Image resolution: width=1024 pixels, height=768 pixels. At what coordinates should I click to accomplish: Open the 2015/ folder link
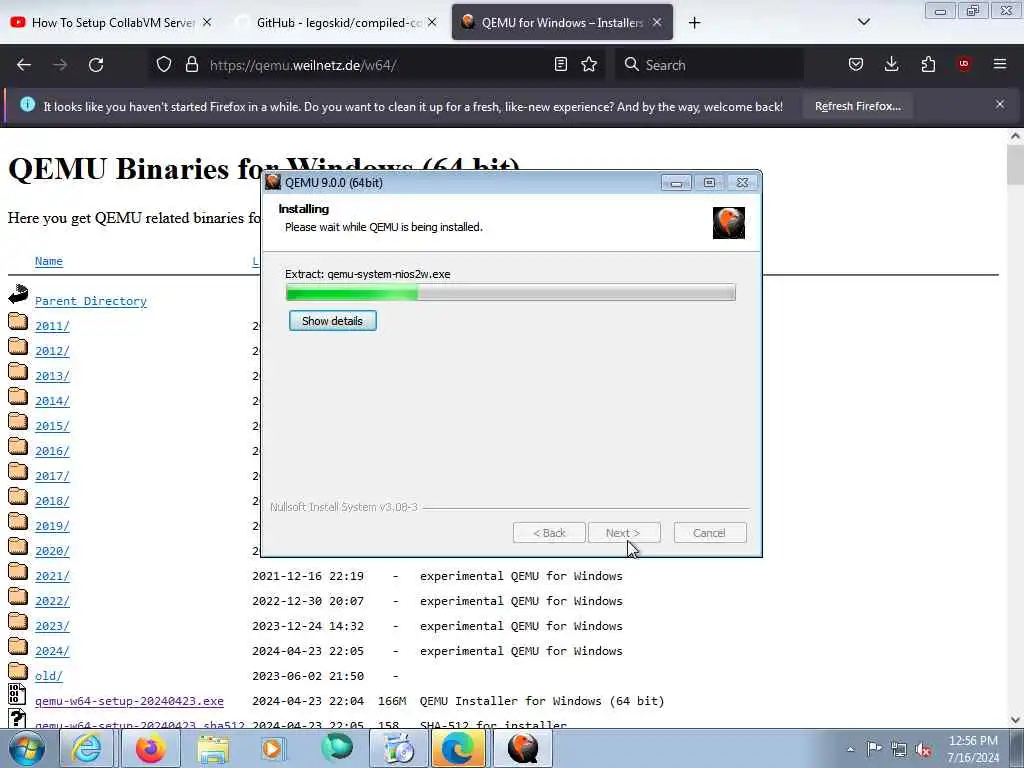pyautogui.click(x=52, y=426)
